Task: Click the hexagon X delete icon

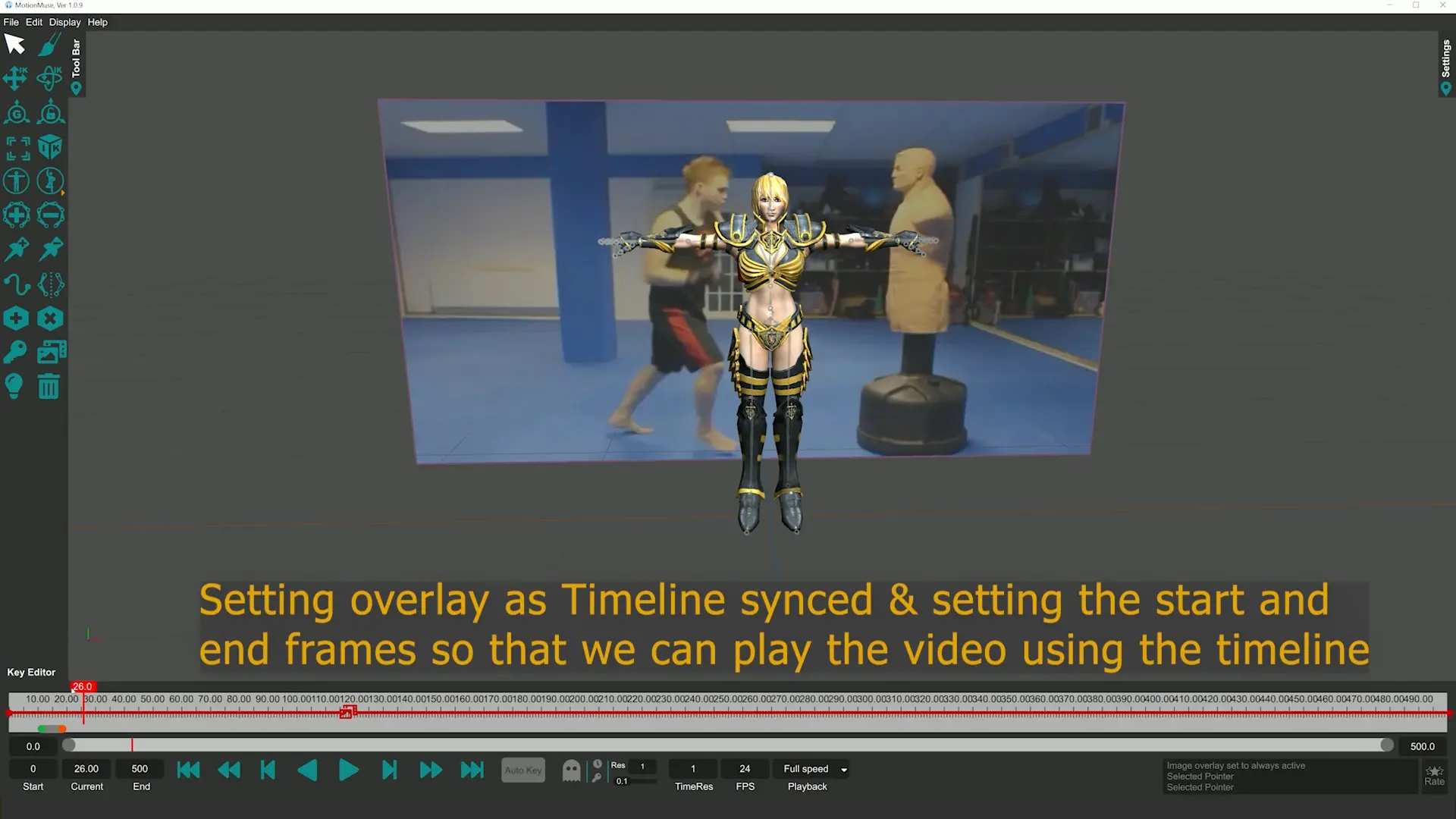Action: (x=50, y=318)
